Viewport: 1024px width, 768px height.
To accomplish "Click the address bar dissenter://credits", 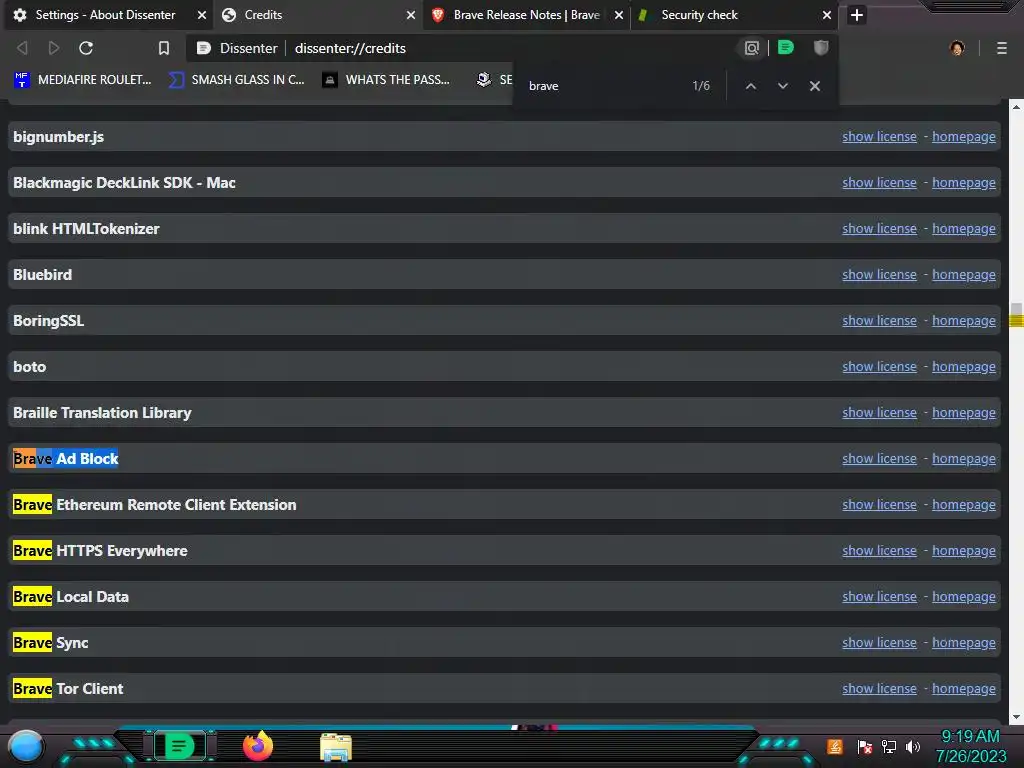I will (x=350, y=48).
